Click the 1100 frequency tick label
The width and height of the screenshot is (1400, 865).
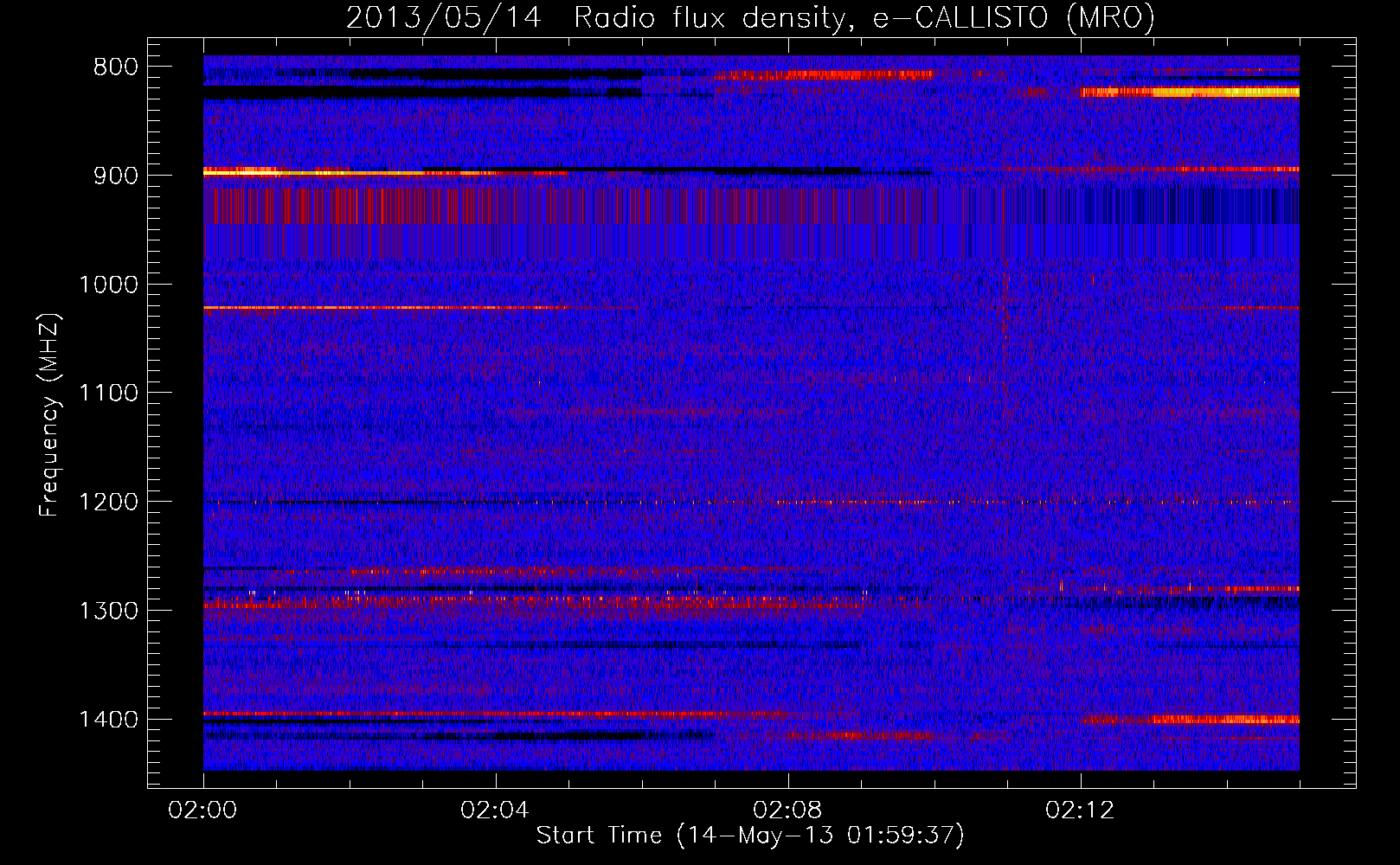point(108,394)
